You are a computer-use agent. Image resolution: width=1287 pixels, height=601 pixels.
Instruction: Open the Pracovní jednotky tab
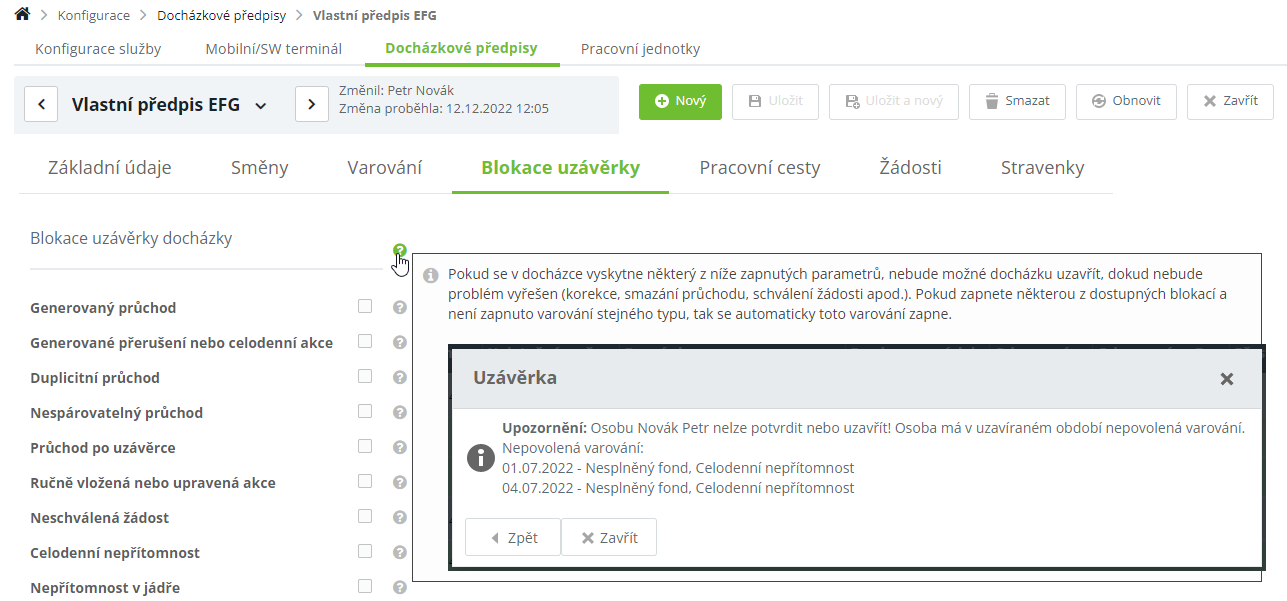pos(640,49)
